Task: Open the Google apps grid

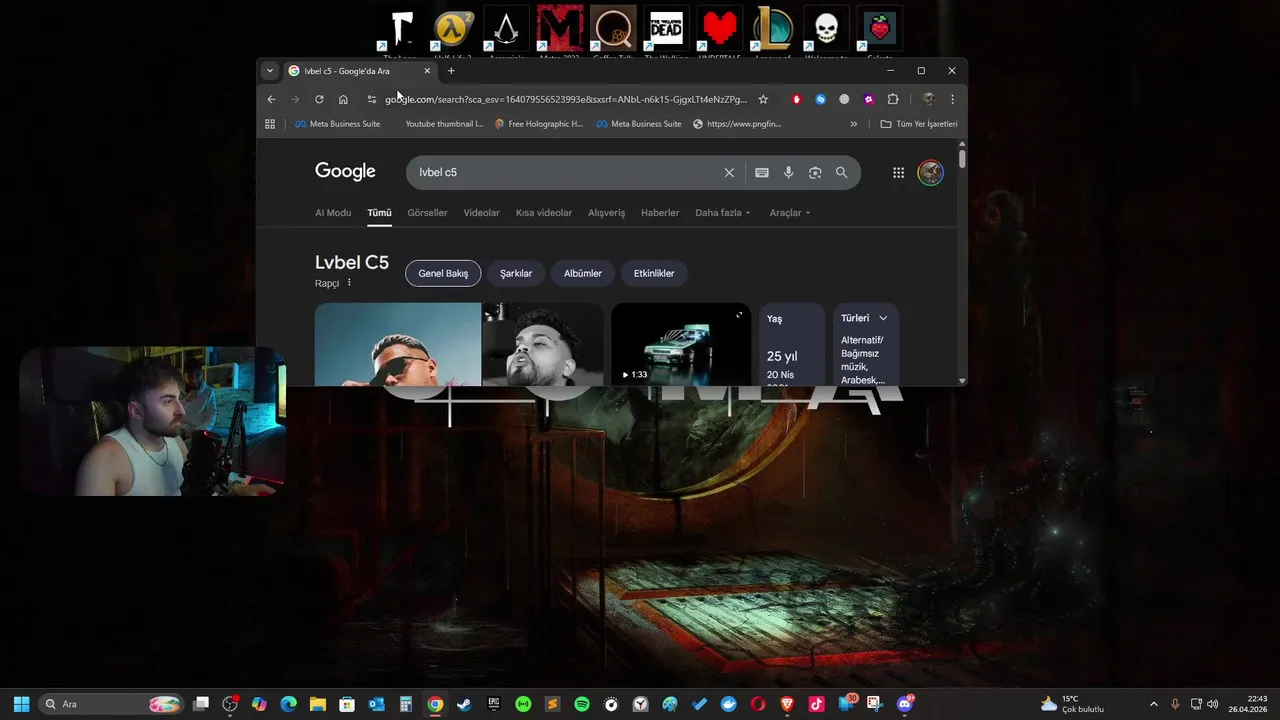Action: tap(898, 172)
